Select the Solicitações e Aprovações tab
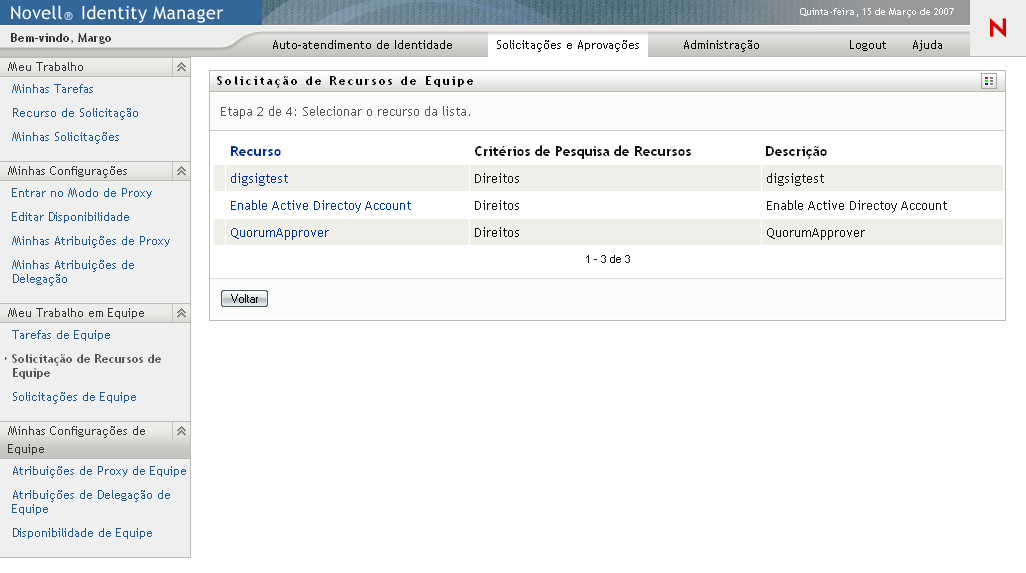The image size is (1026, 573). point(567,45)
